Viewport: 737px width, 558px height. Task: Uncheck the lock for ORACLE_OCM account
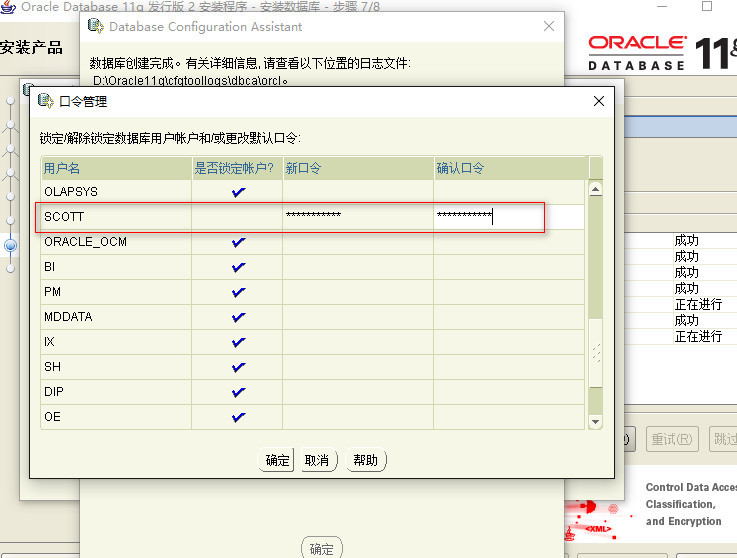pyautogui.click(x=238, y=242)
